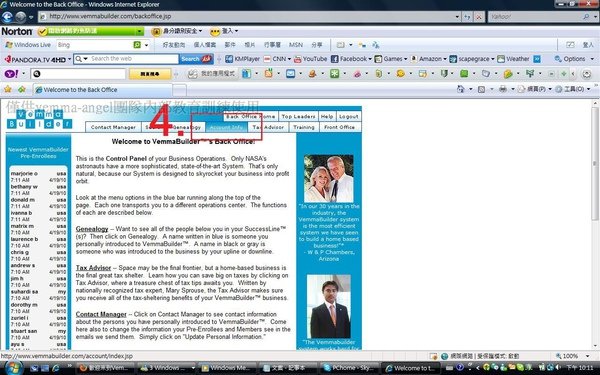Expand the CNN toolbar dropdown arrow
600x375 pixels.
pos(290,59)
